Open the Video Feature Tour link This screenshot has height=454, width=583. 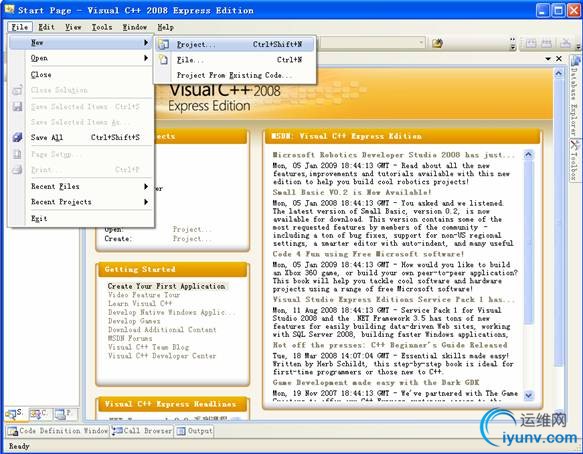[x=144, y=294]
